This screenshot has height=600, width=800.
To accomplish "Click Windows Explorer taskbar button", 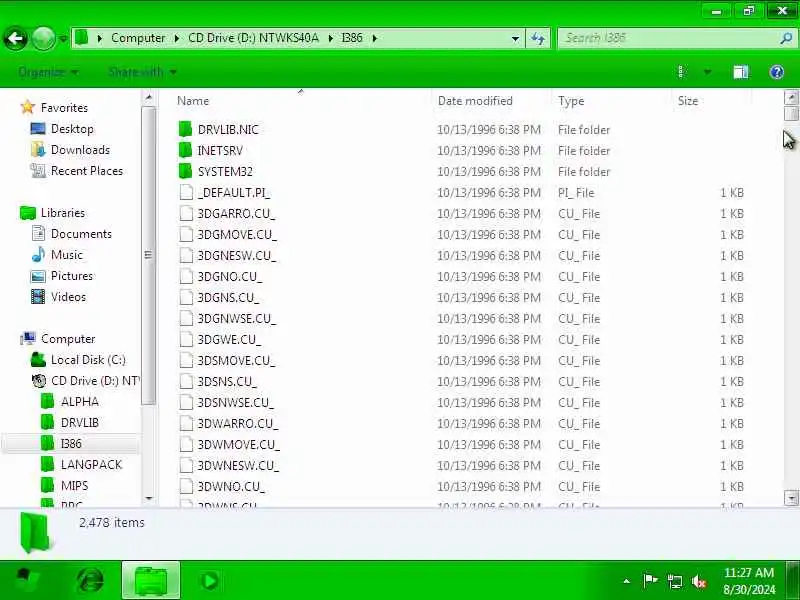I will tap(151, 580).
